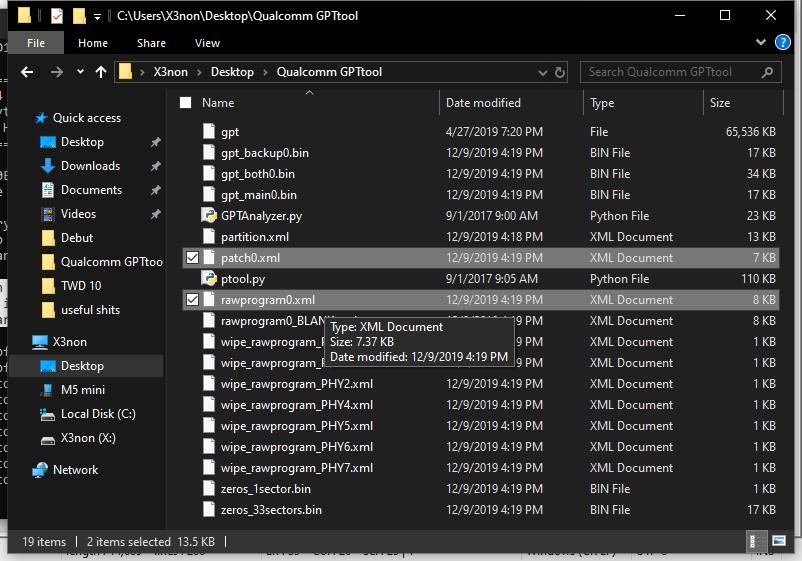802x561 pixels.
Task: Sort by the Date modified column
Action: coord(483,103)
